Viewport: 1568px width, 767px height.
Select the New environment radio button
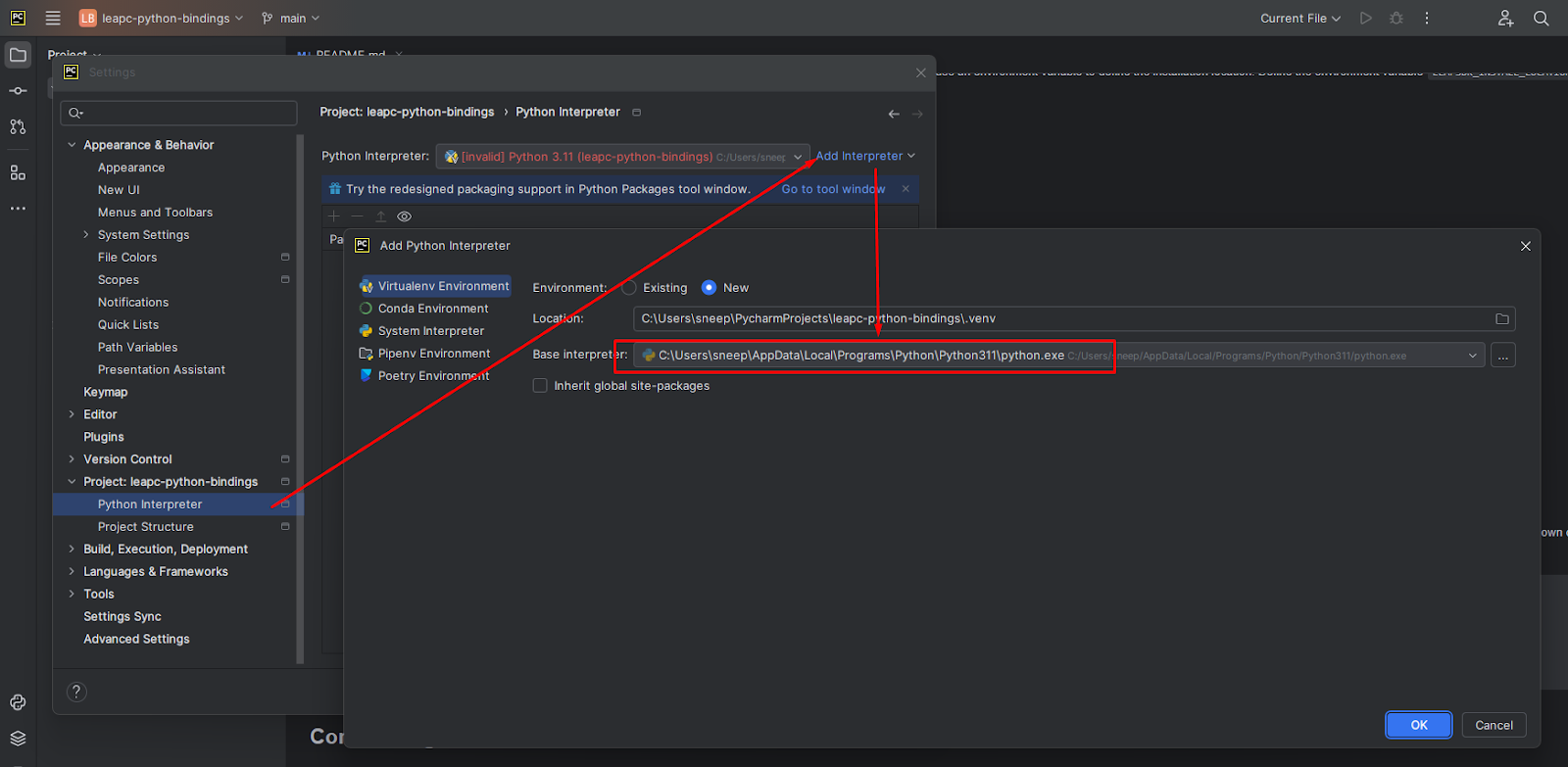coord(709,287)
